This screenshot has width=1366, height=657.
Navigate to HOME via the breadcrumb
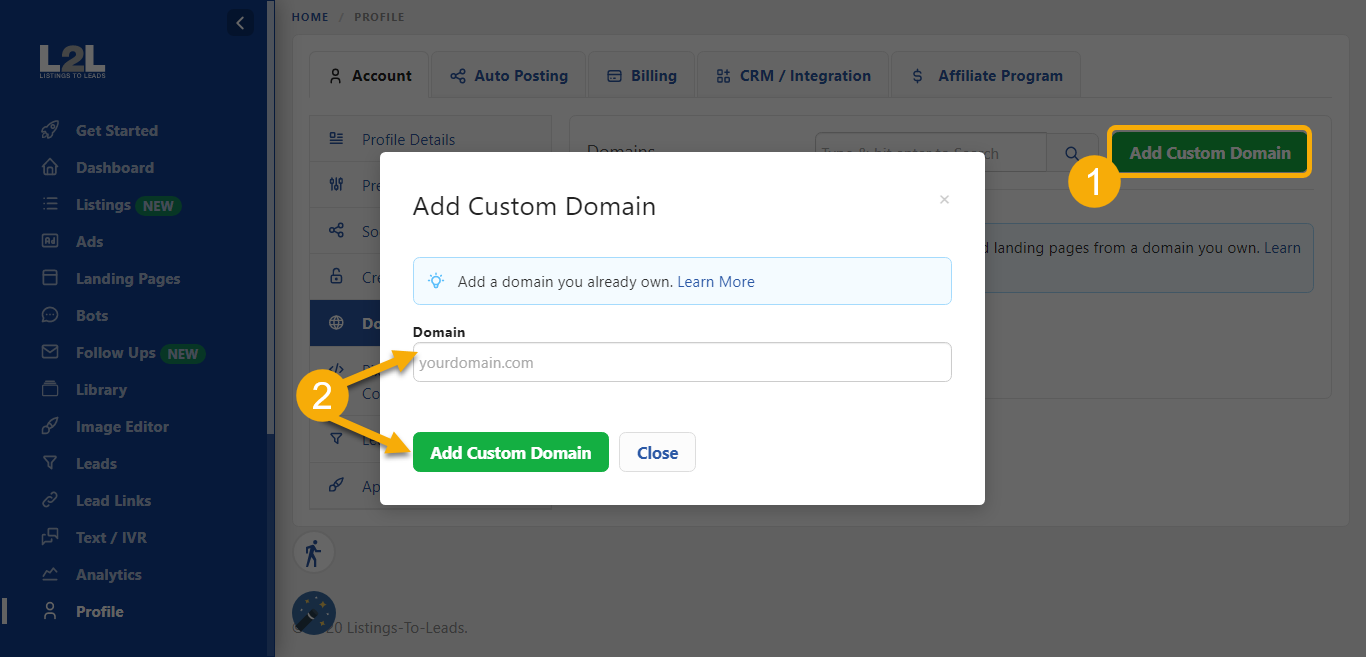[x=309, y=16]
